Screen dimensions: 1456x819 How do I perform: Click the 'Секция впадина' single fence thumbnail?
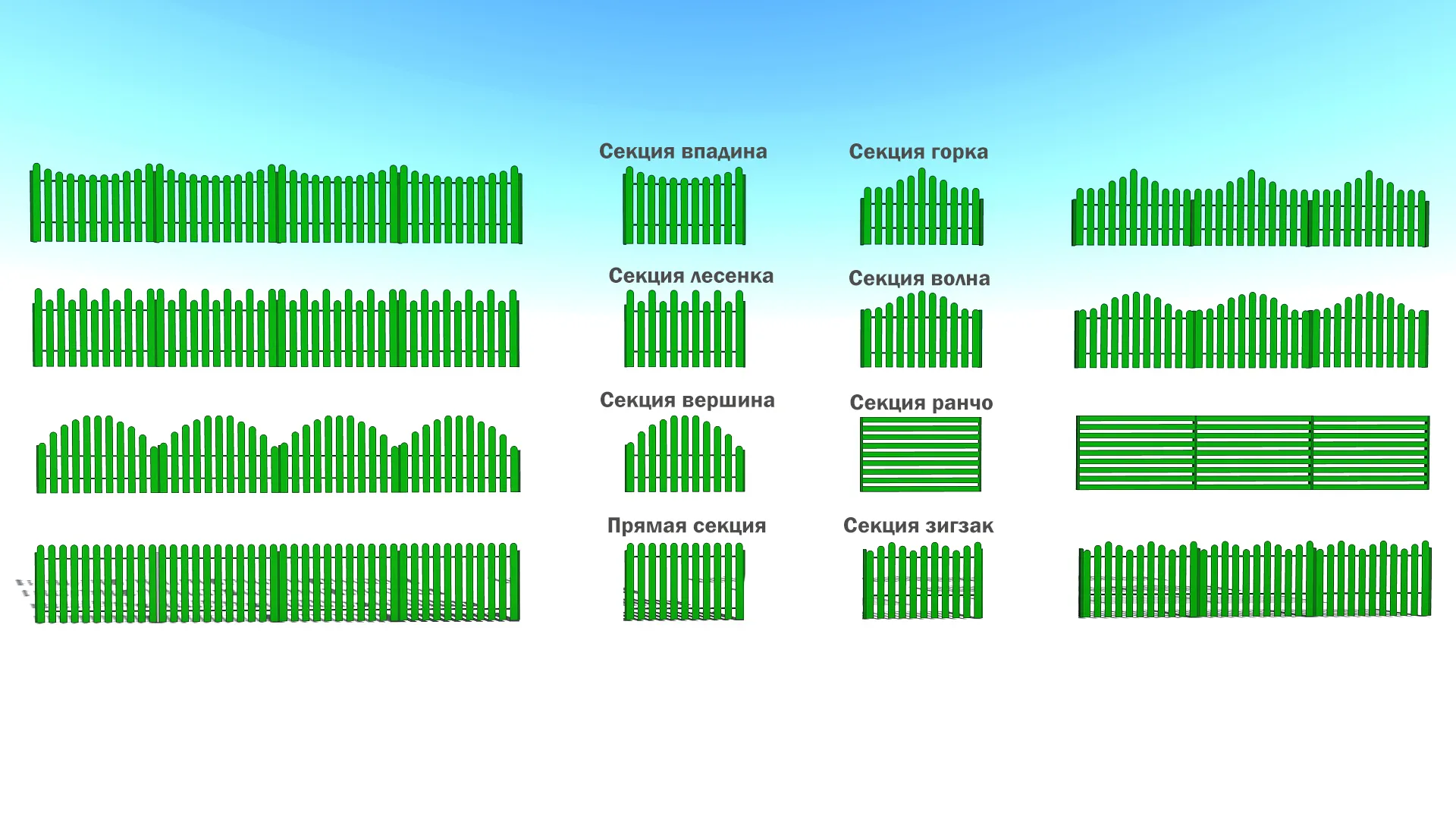[684, 207]
